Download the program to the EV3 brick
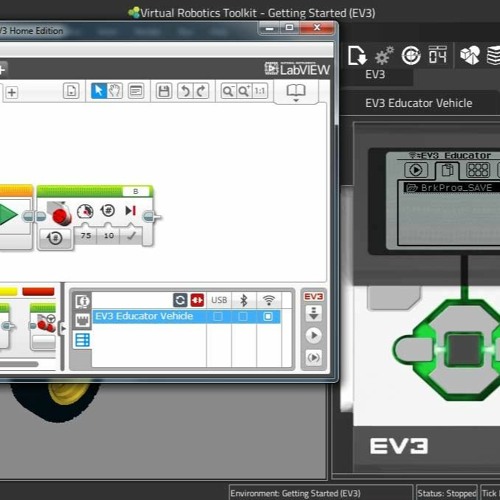 [x=314, y=313]
